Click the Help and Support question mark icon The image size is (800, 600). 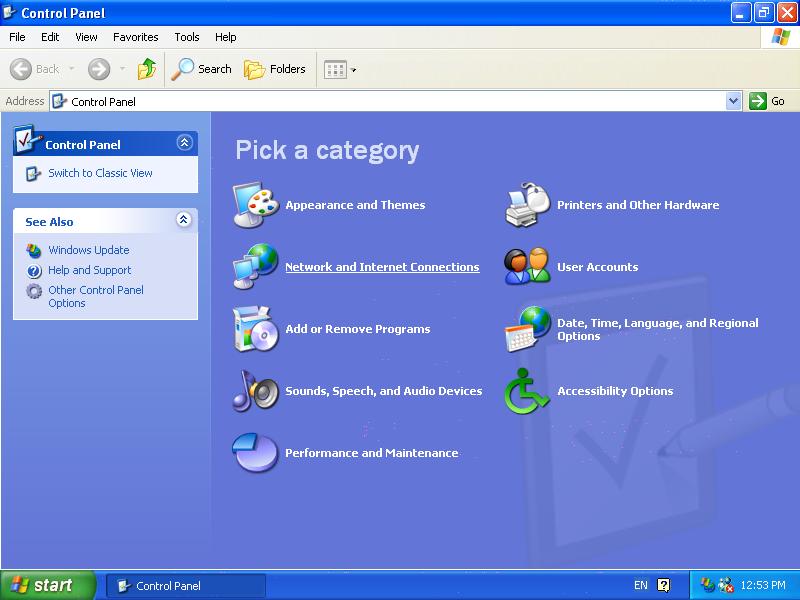click(34, 270)
